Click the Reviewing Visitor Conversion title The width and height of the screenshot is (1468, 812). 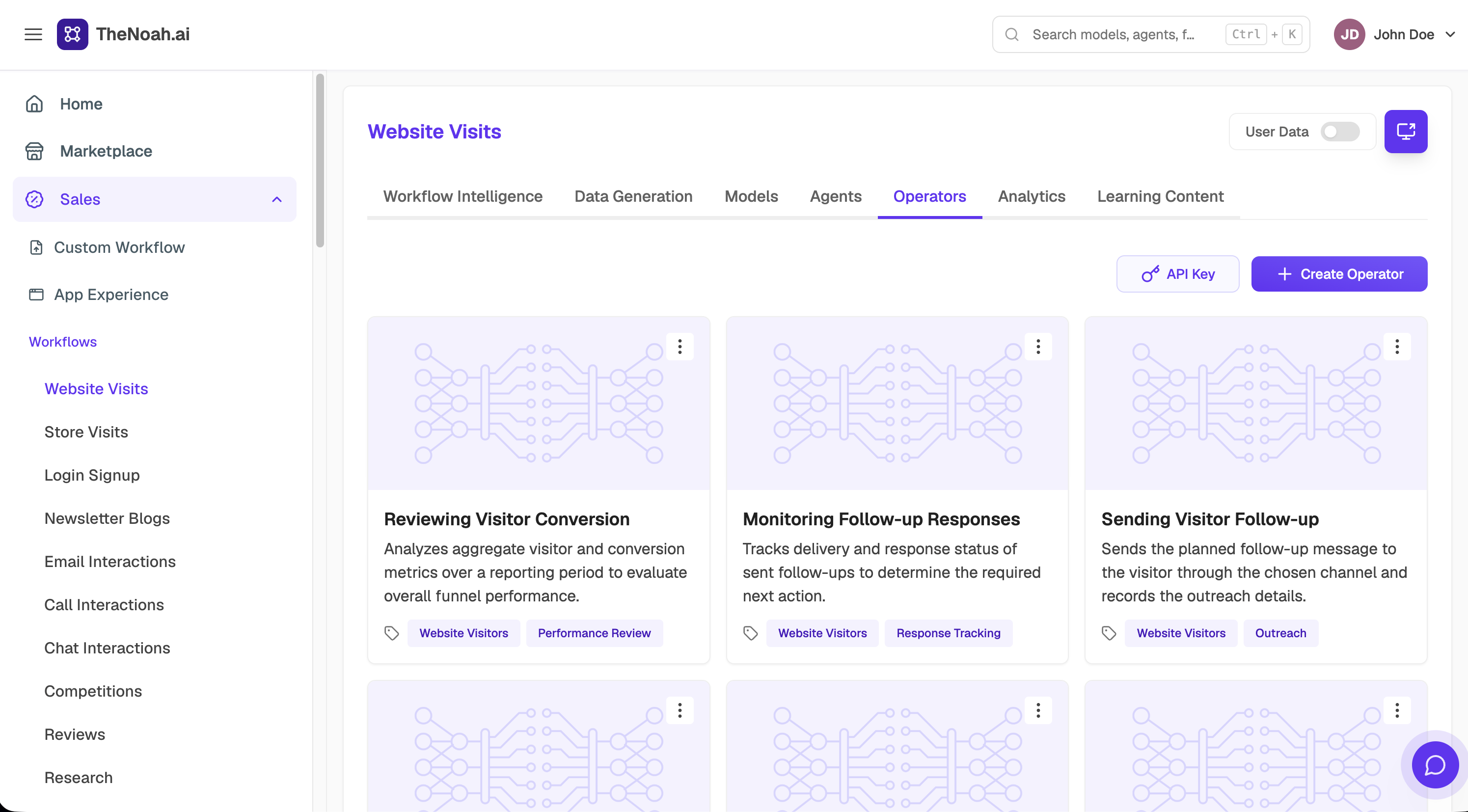click(x=507, y=519)
